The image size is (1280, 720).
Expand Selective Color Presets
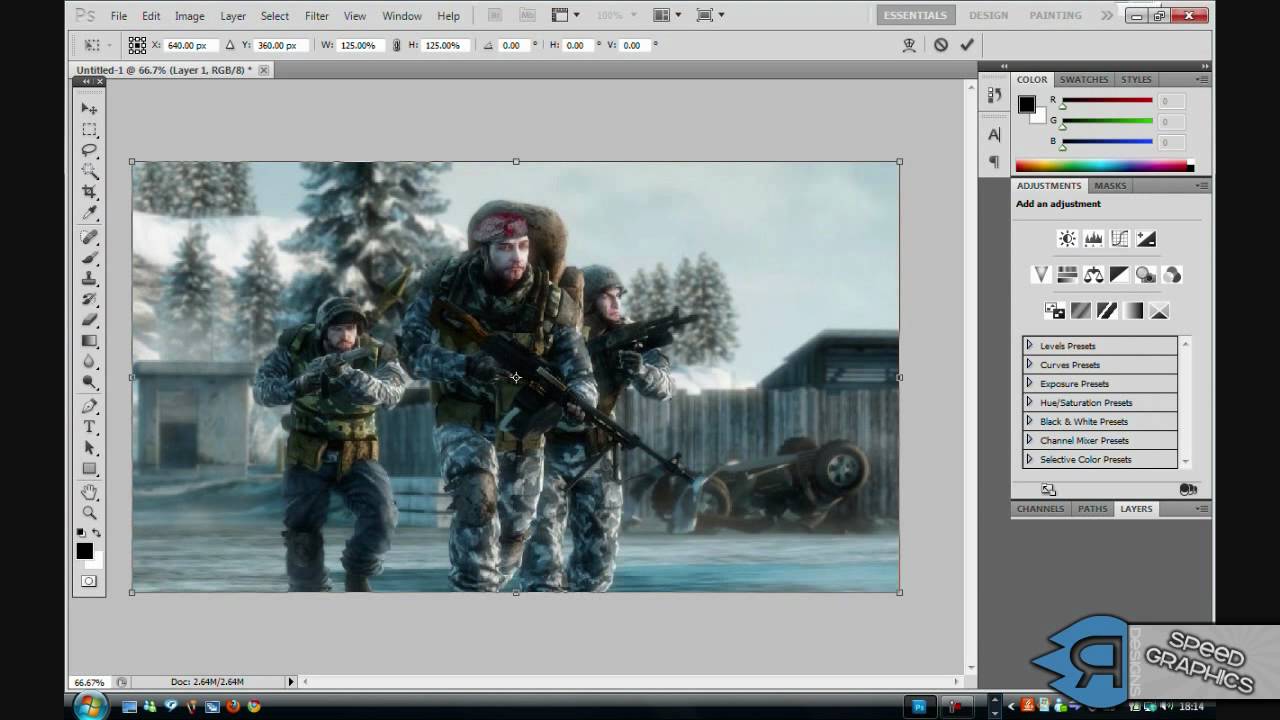(1029, 459)
